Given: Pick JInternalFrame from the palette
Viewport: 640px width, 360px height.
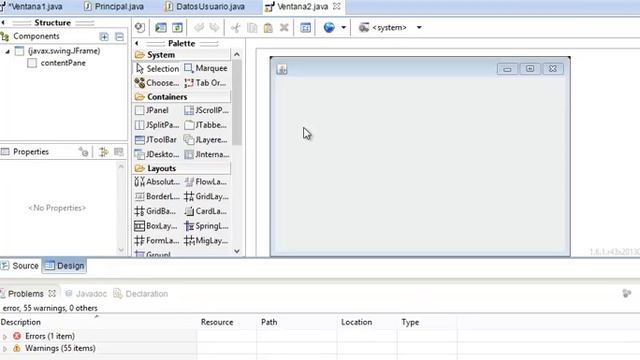Looking at the screenshot, I should point(206,154).
